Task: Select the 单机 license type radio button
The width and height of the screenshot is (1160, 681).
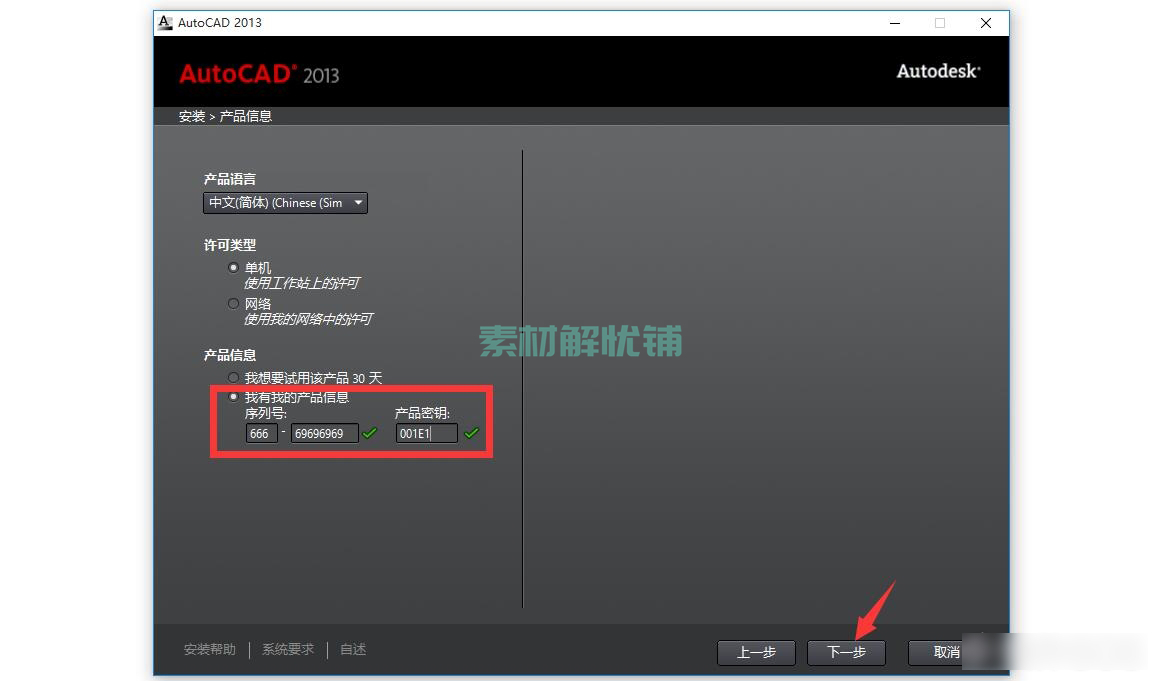Action: (233, 268)
